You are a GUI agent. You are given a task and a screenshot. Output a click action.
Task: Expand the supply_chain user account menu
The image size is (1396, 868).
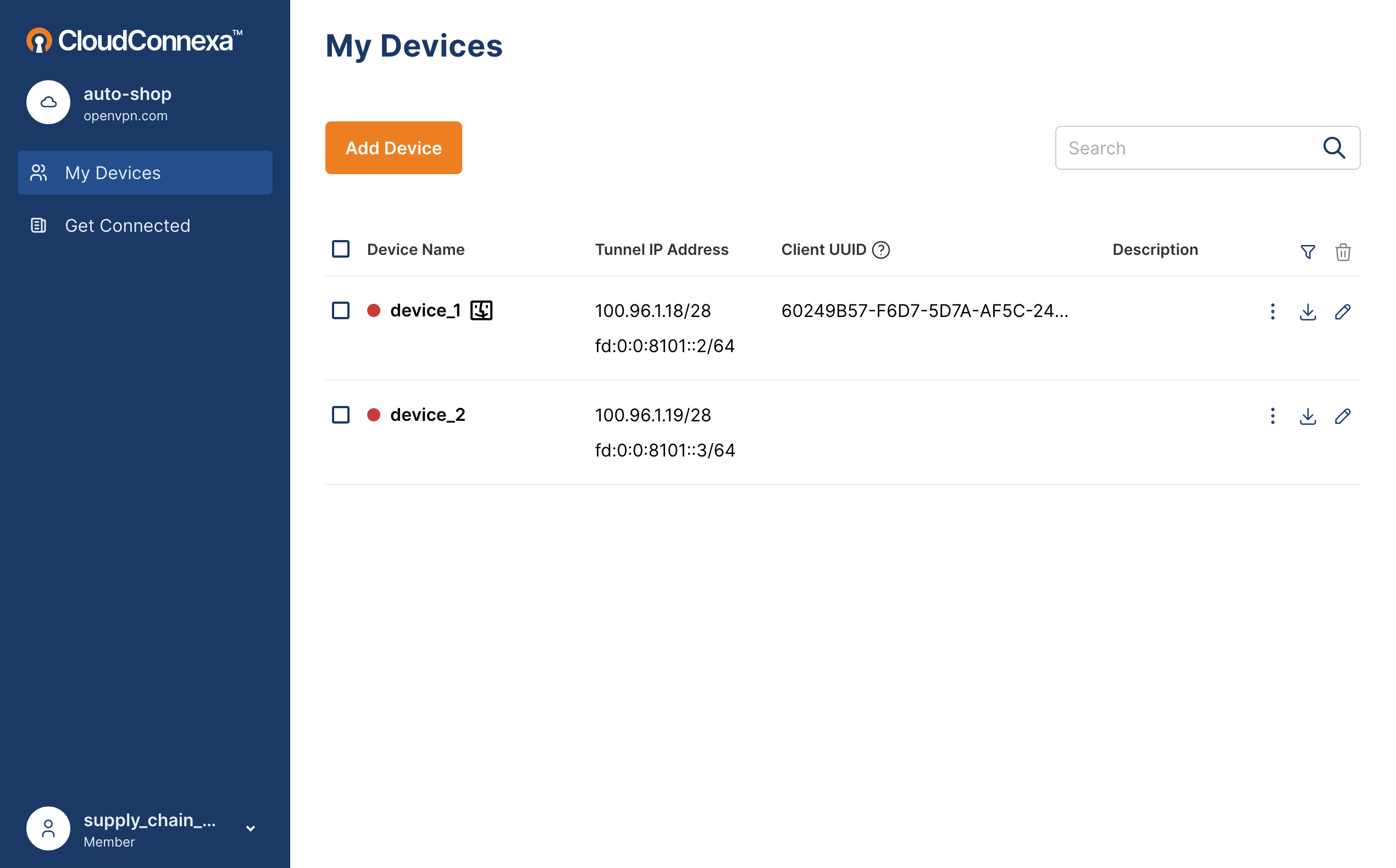(250, 828)
